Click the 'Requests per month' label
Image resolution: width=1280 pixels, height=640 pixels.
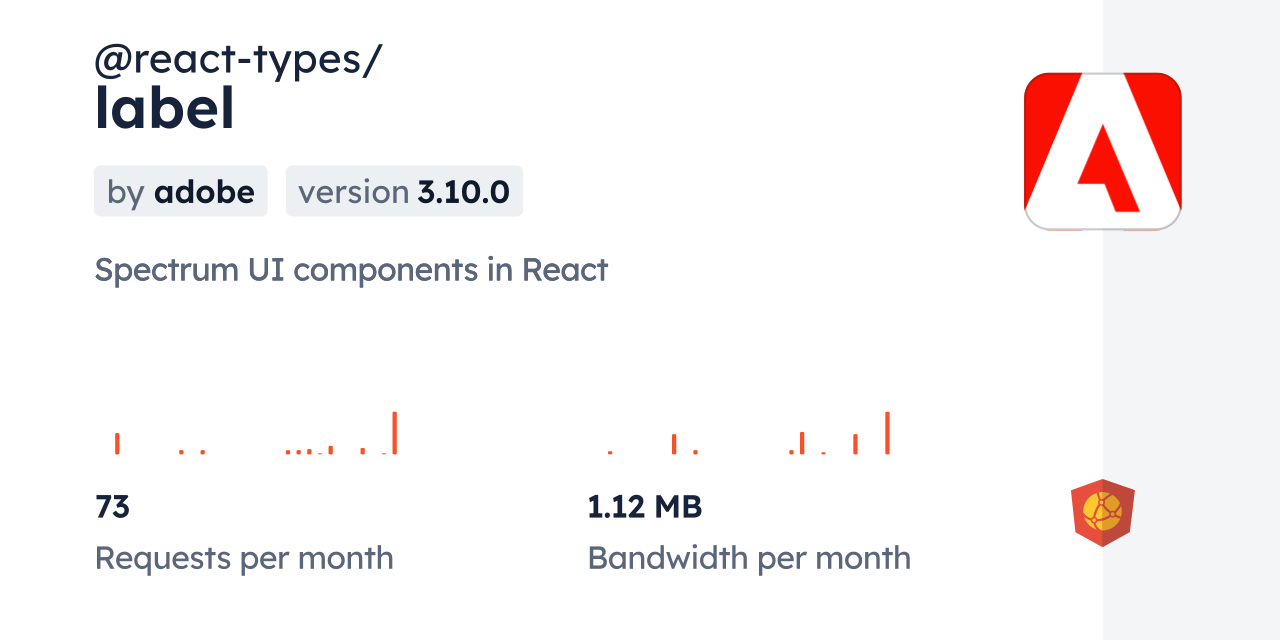click(x=244, y=558)
